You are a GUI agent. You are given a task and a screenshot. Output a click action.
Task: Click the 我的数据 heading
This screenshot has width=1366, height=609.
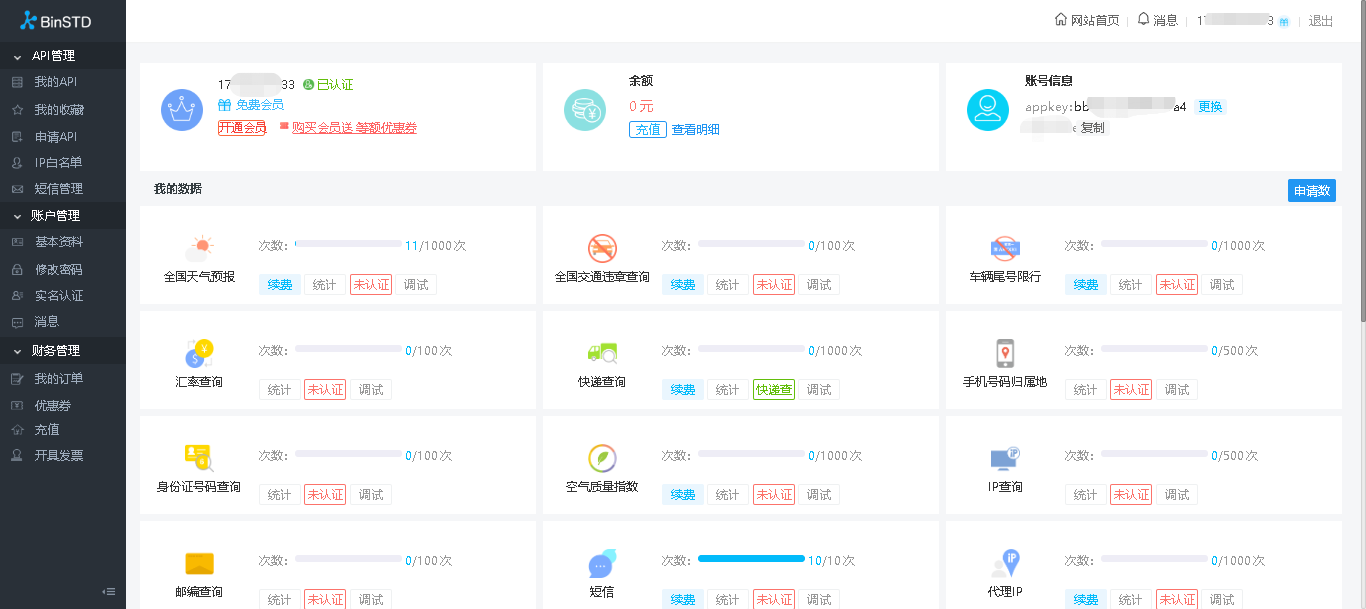(x=177, y=189)
